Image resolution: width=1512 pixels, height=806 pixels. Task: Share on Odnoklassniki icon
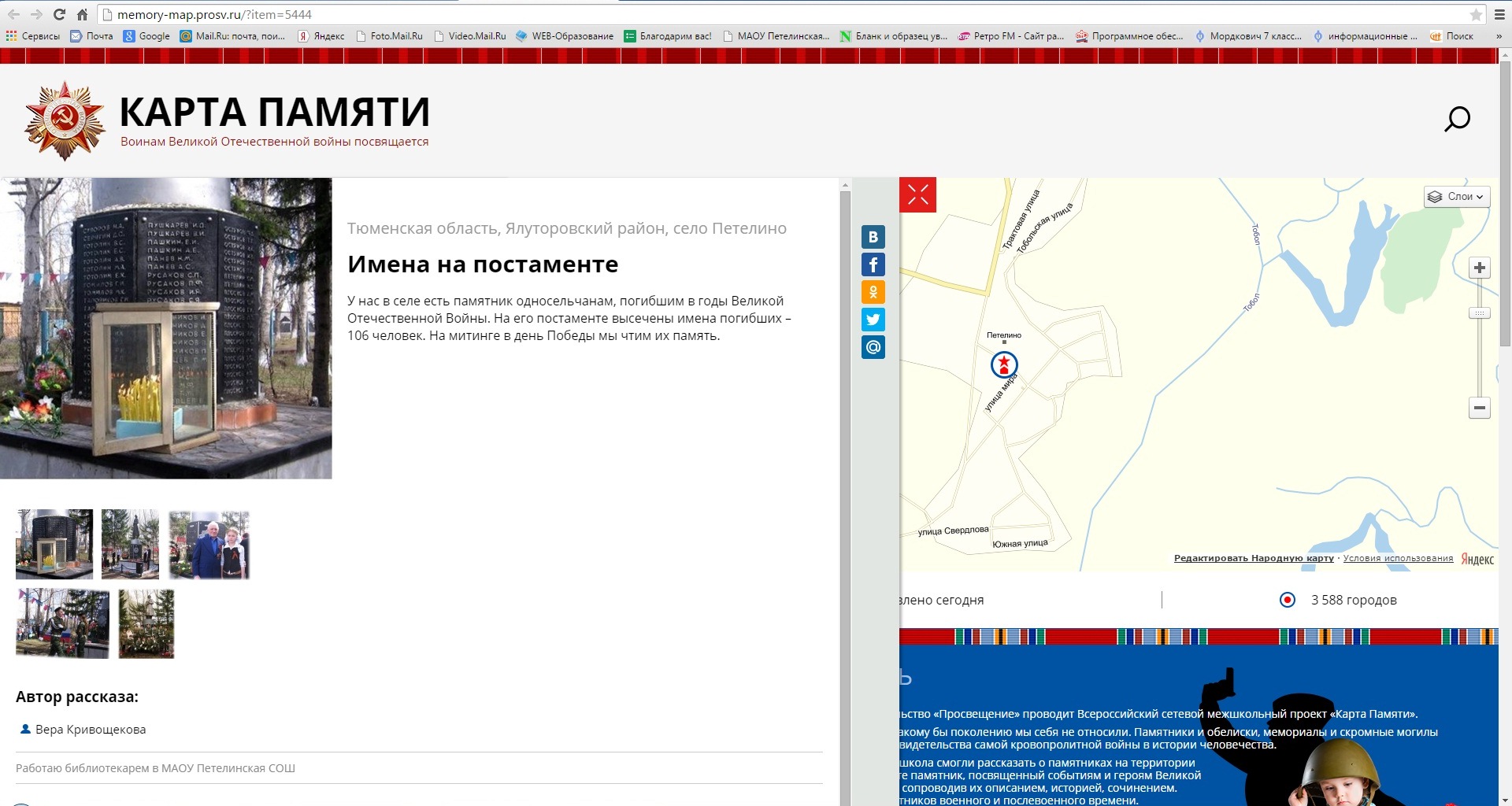click(873, 292)
